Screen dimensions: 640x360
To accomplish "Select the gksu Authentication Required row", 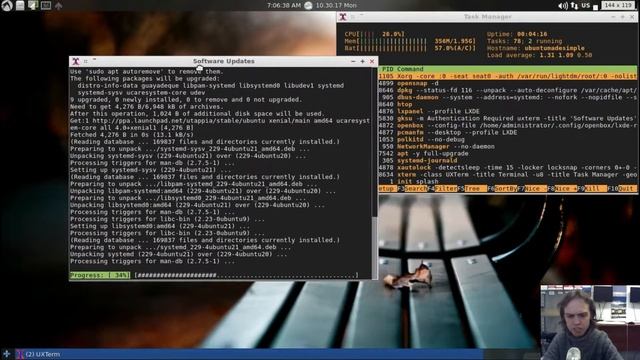I will pos(508,118).
